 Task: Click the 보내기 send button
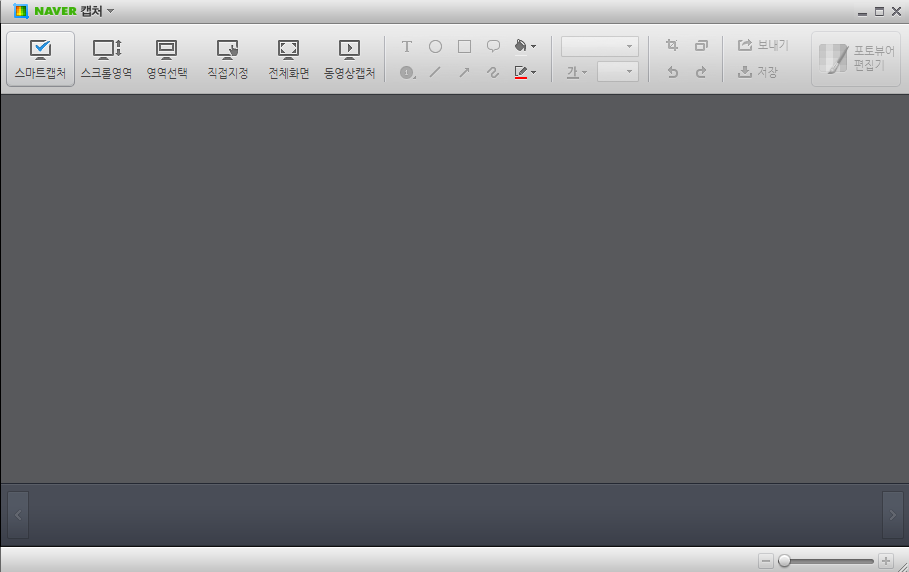click(763, 45)
